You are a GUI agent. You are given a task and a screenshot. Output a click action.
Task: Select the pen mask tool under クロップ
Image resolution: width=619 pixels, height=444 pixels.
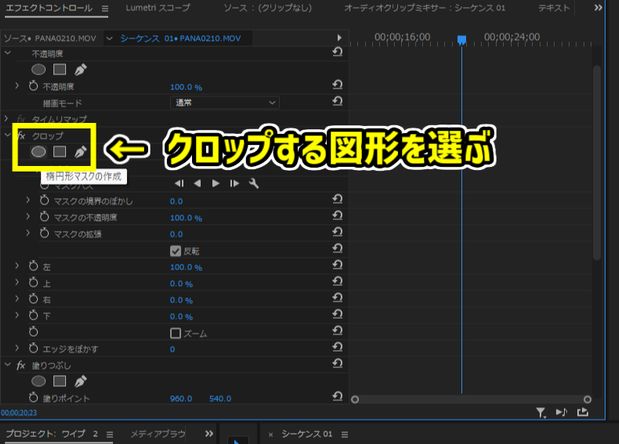coord(81,152)
